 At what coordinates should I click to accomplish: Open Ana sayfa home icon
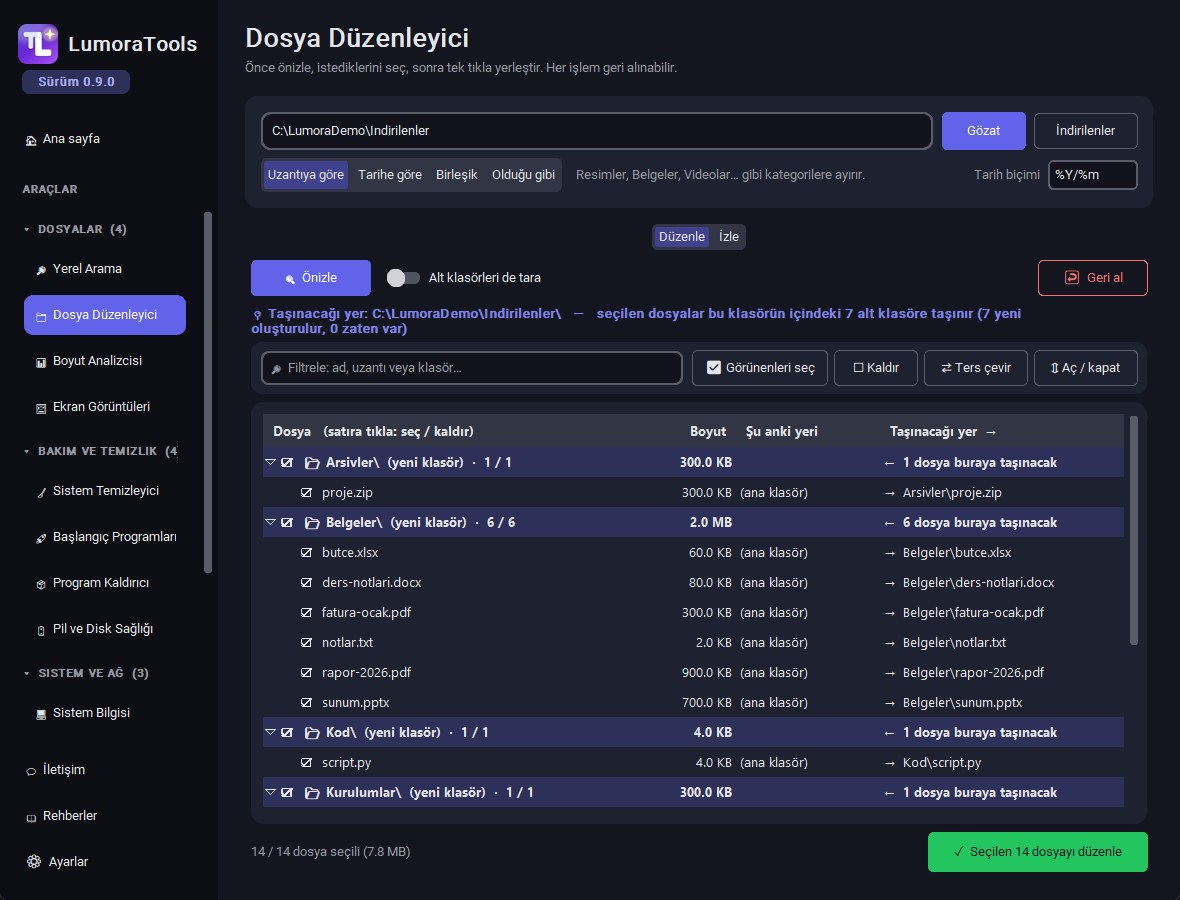(x=31, y=140)
